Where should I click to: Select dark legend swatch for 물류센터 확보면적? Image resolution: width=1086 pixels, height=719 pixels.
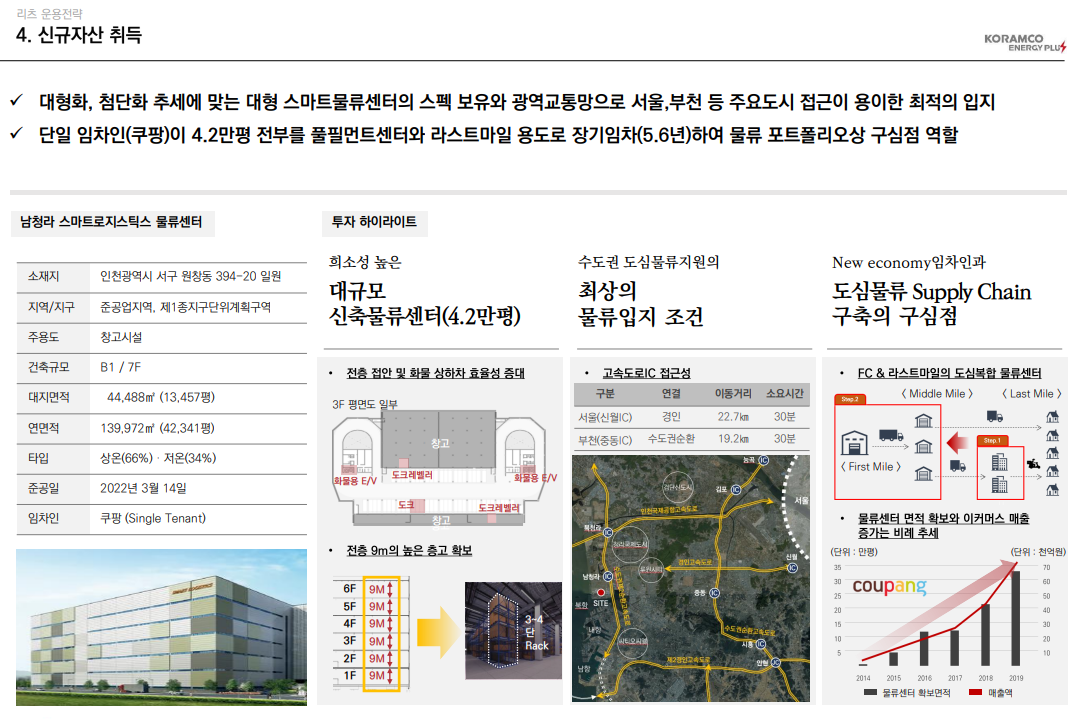pyautogui.click(x=871, y=692)
